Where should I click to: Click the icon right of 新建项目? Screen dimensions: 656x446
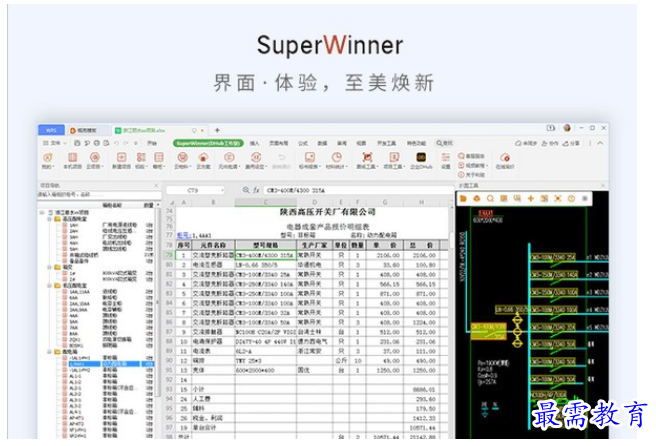(141, 161)
